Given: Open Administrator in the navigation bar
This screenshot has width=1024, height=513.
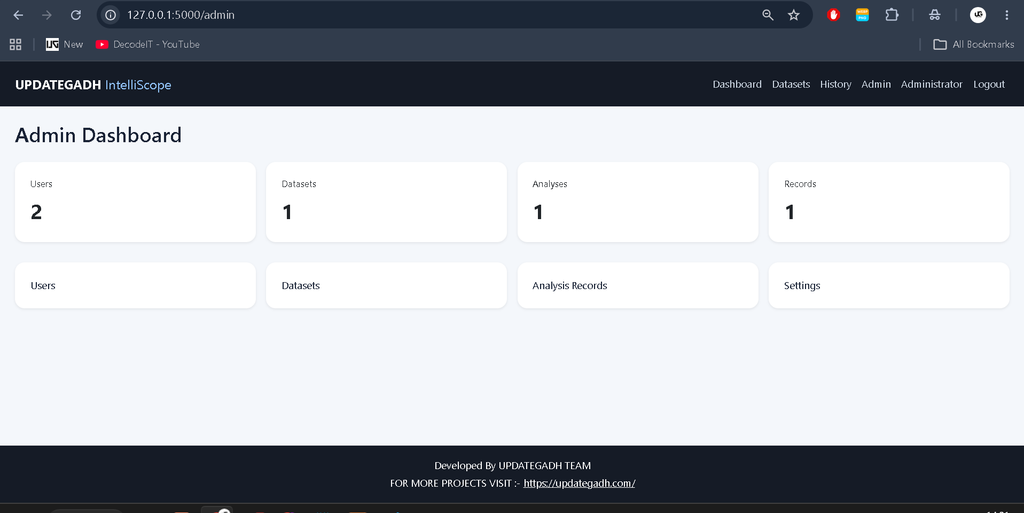Looking at the screenshot, I should pos(931,84).
